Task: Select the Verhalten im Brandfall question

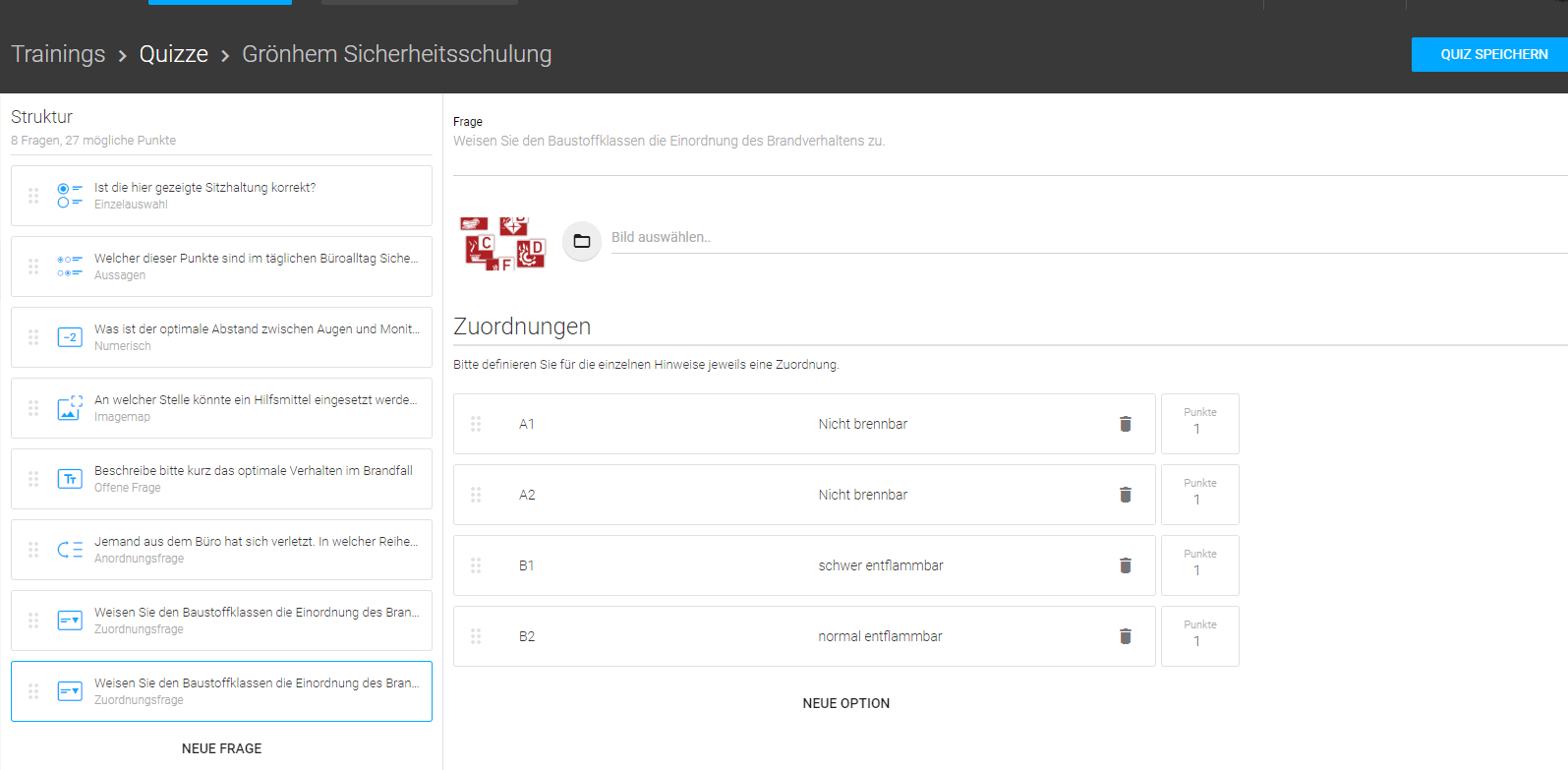Action: click(x=221, y=479)
